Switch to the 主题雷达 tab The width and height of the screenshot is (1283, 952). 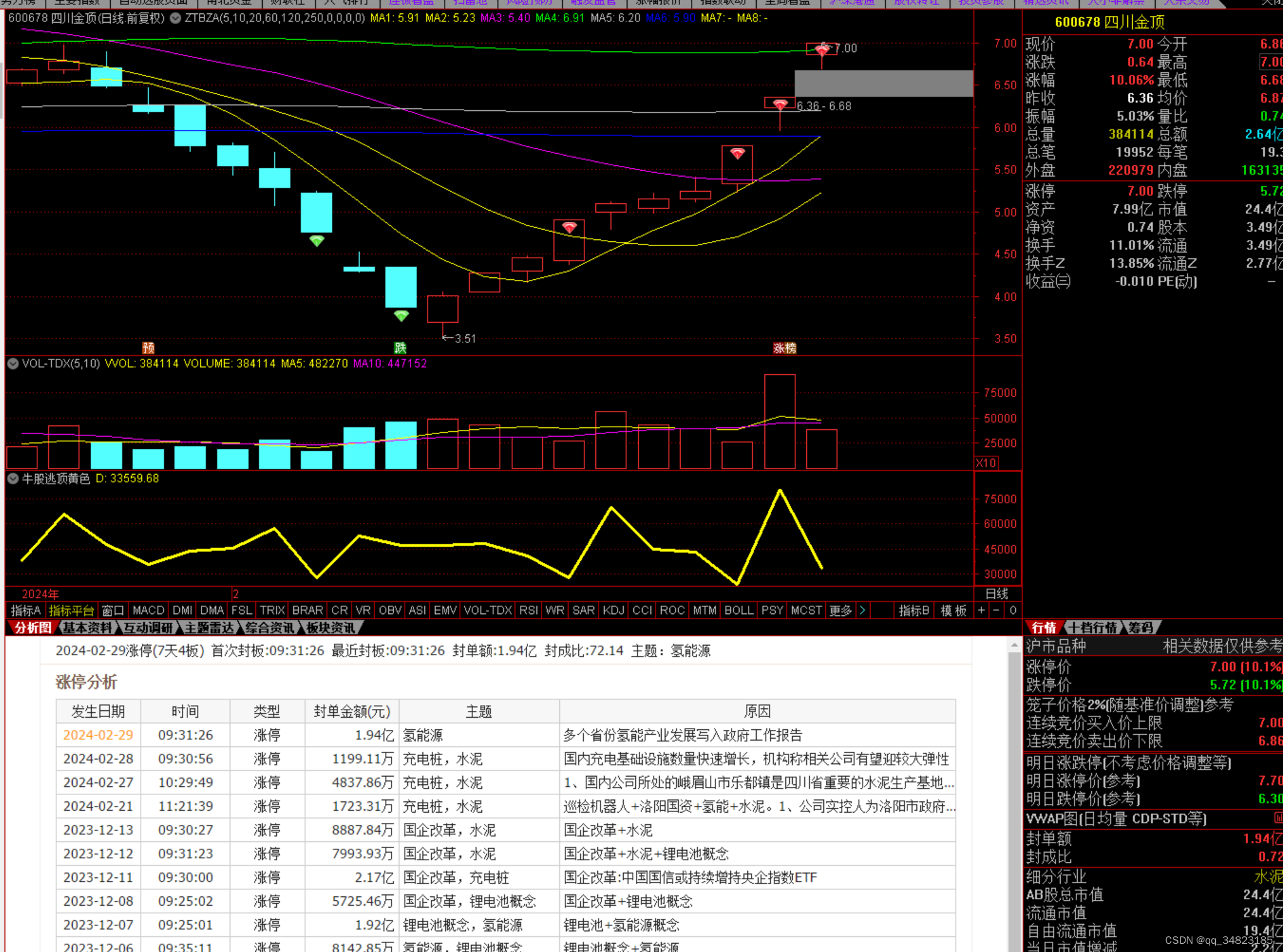coord(208,627)
